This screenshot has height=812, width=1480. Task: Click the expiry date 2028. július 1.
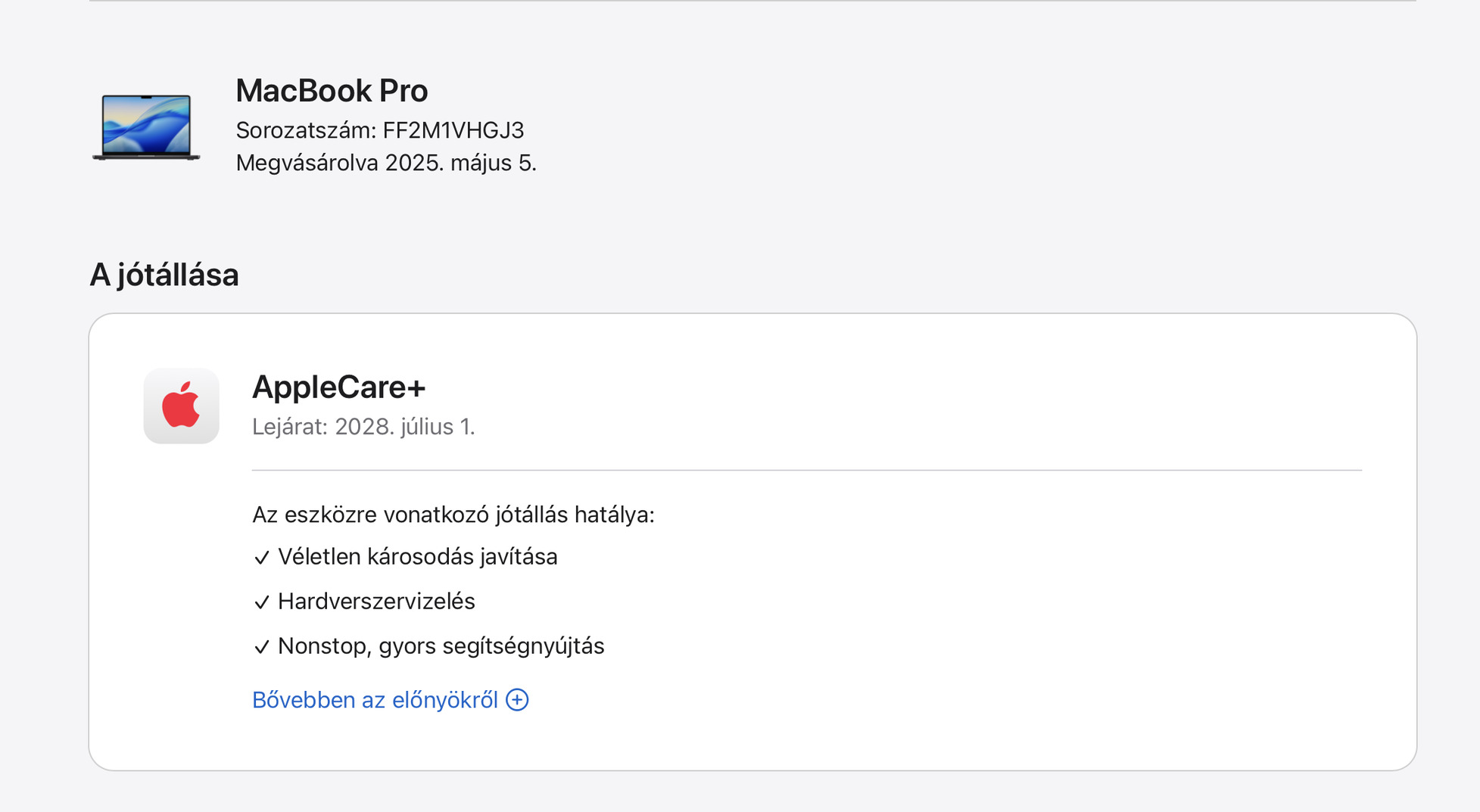[x=404, y=427]
